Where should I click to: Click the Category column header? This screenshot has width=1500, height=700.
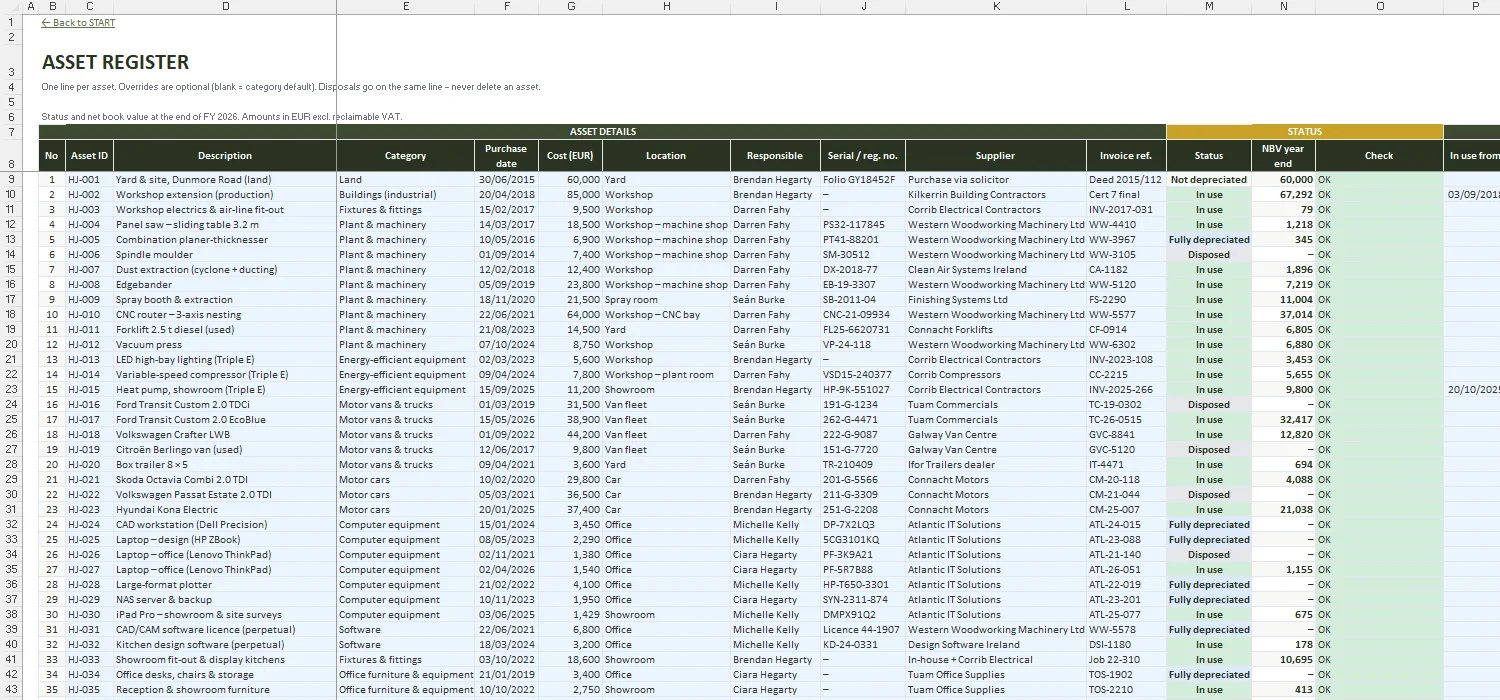tap(405, 156)
